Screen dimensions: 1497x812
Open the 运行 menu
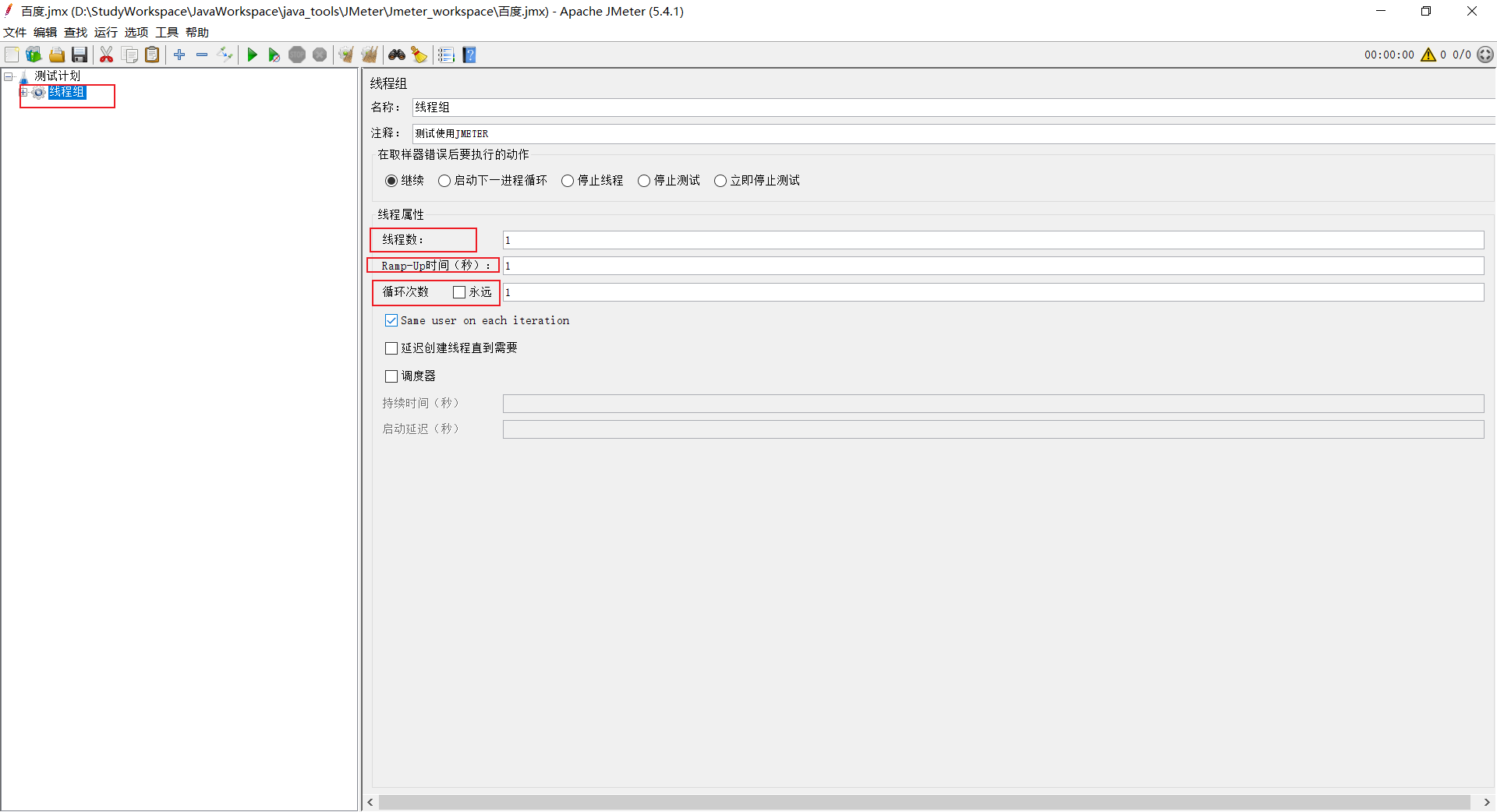(106, 33)
